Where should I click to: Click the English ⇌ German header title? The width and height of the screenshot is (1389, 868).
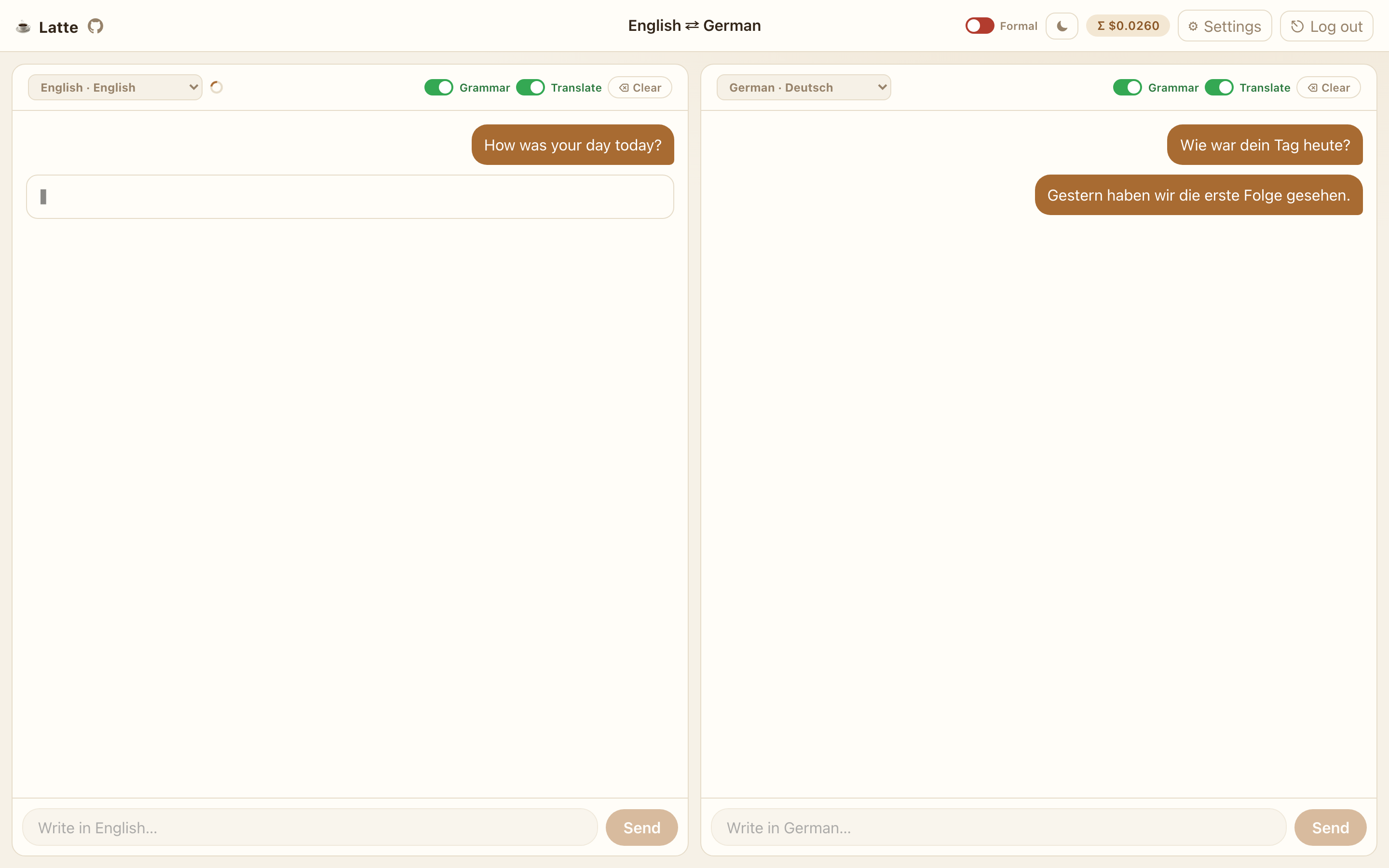(x=694, y=26)
